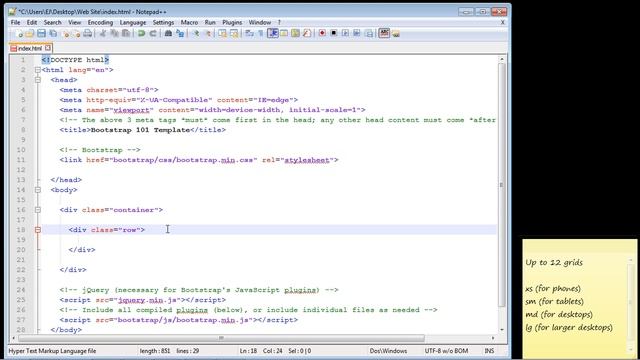
Task: Click the Copy toolbar icon
Action: point(114,33)
